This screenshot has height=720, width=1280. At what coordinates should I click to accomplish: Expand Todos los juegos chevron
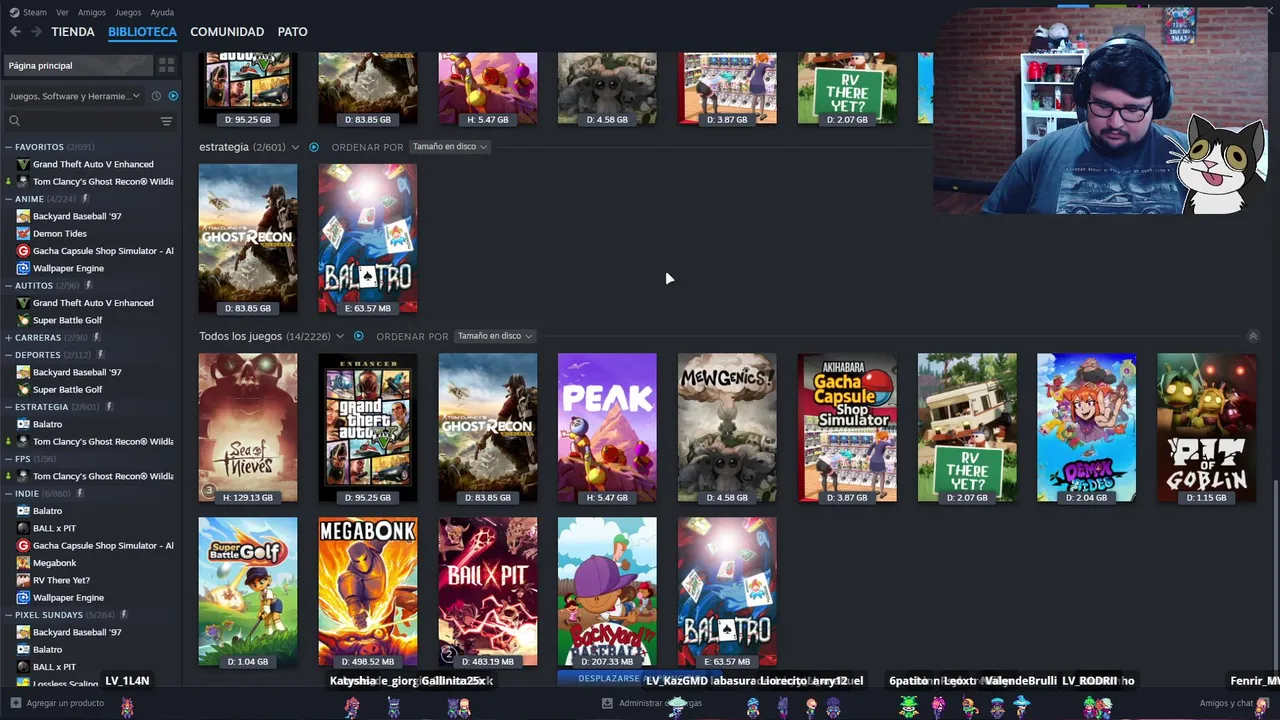pyautogui.click(x=340, y=336)
